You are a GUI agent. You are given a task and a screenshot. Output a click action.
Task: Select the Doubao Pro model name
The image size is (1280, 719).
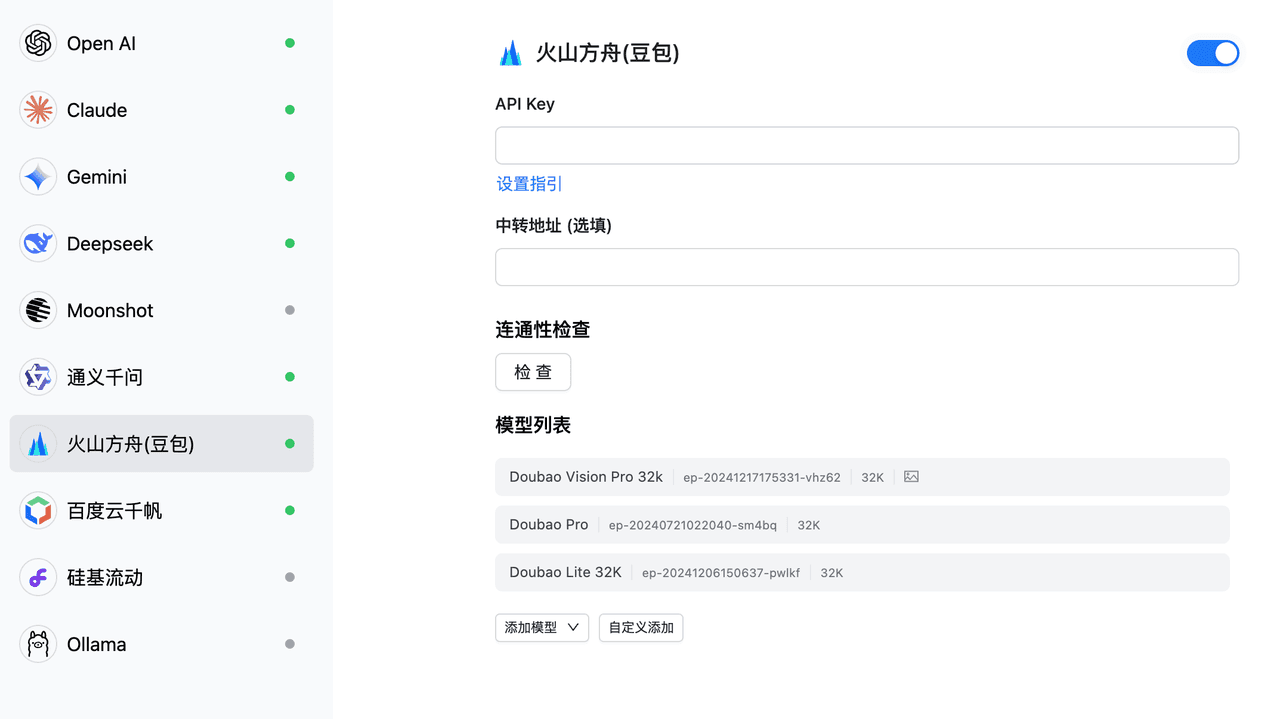tap(549, 525)
